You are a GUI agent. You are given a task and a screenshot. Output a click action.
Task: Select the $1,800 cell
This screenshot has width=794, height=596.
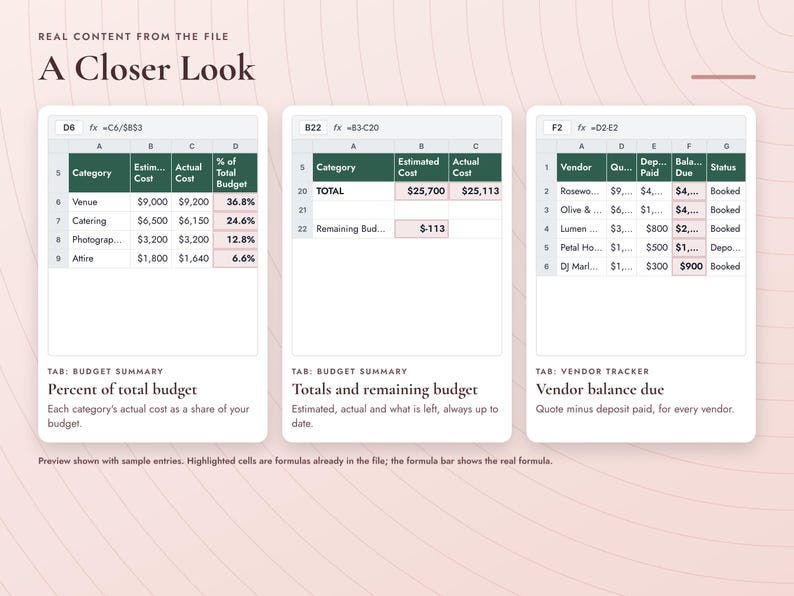click(x=151, y=258)
